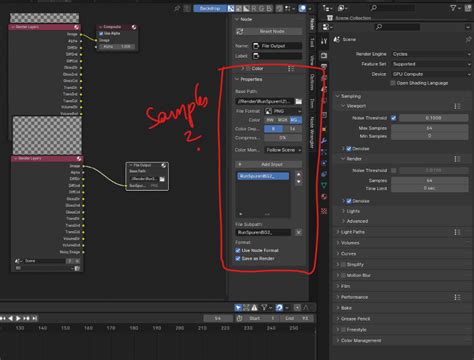Image resolution: width=474 pixels, height=360 pixels.
Task: Toggle Save as Render checkbox
Action: pyautogui.click(x=238, y=258)
